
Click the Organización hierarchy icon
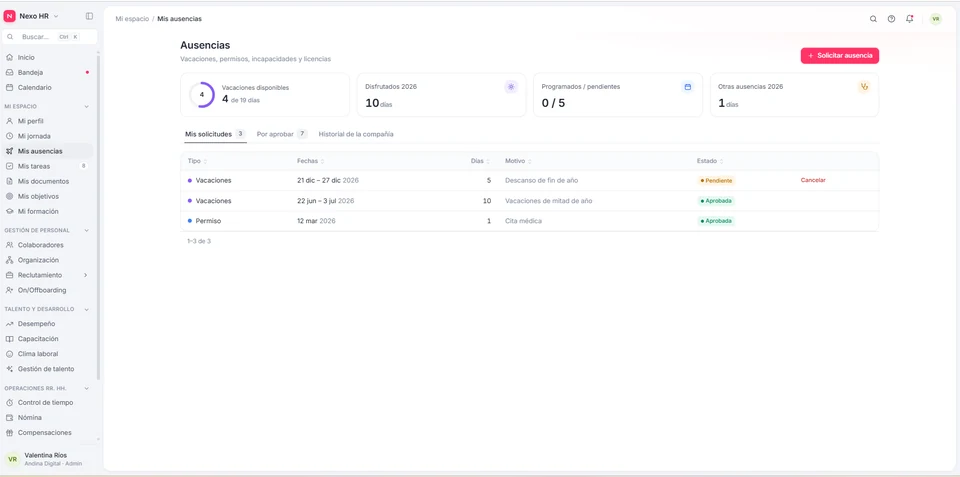pos(9,260)
